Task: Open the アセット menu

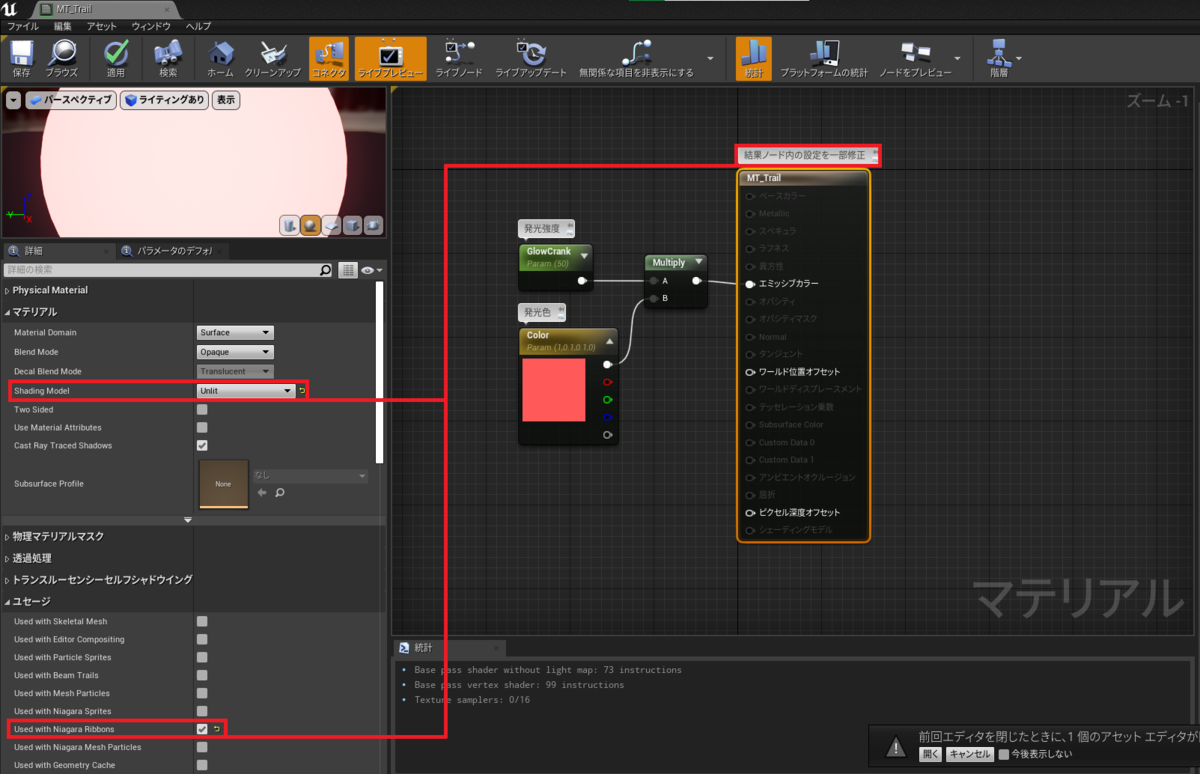Action: (x=101, y=25)
